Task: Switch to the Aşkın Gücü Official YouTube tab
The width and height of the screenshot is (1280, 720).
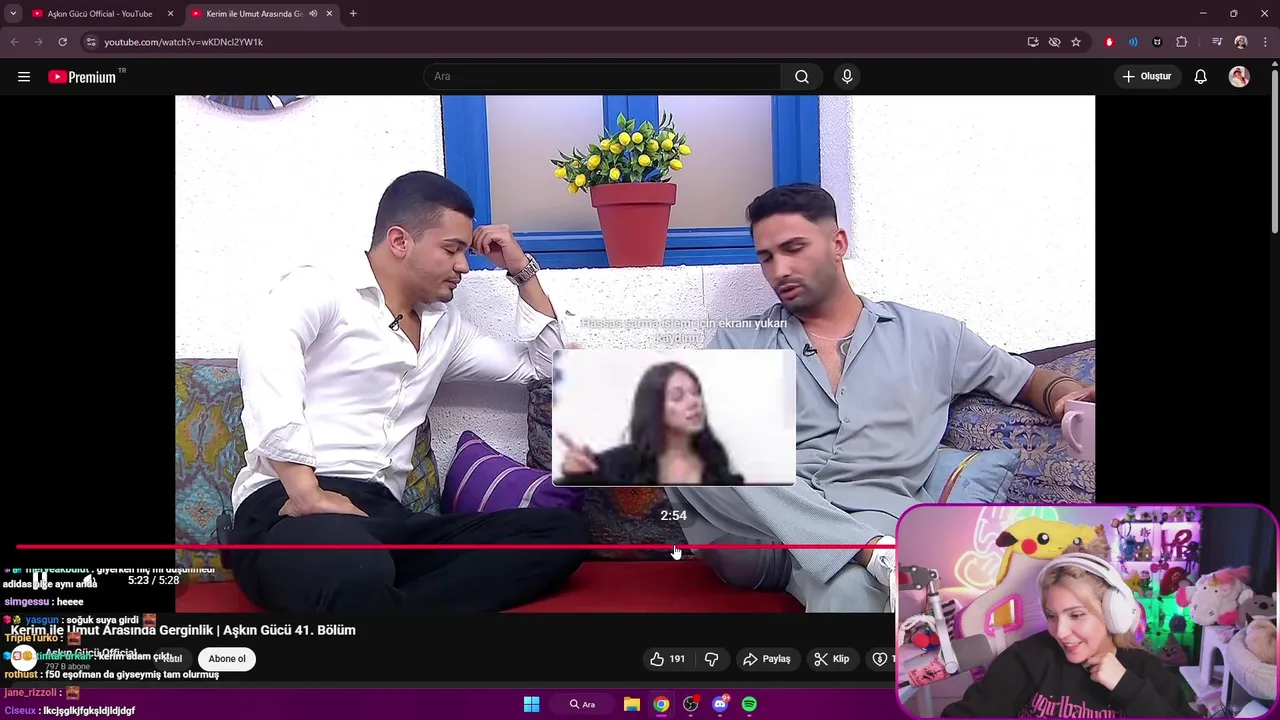Action: tap(99, 14)
